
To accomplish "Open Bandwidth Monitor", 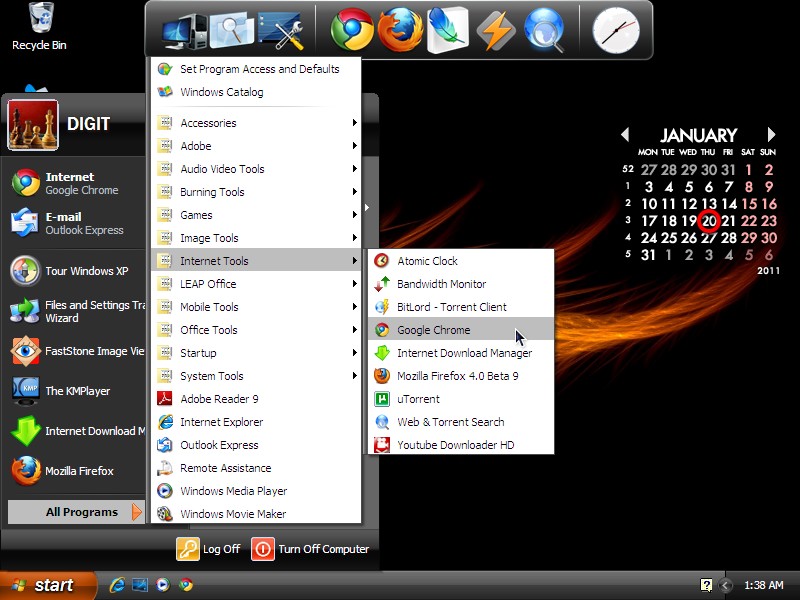I will pos(461,284).
